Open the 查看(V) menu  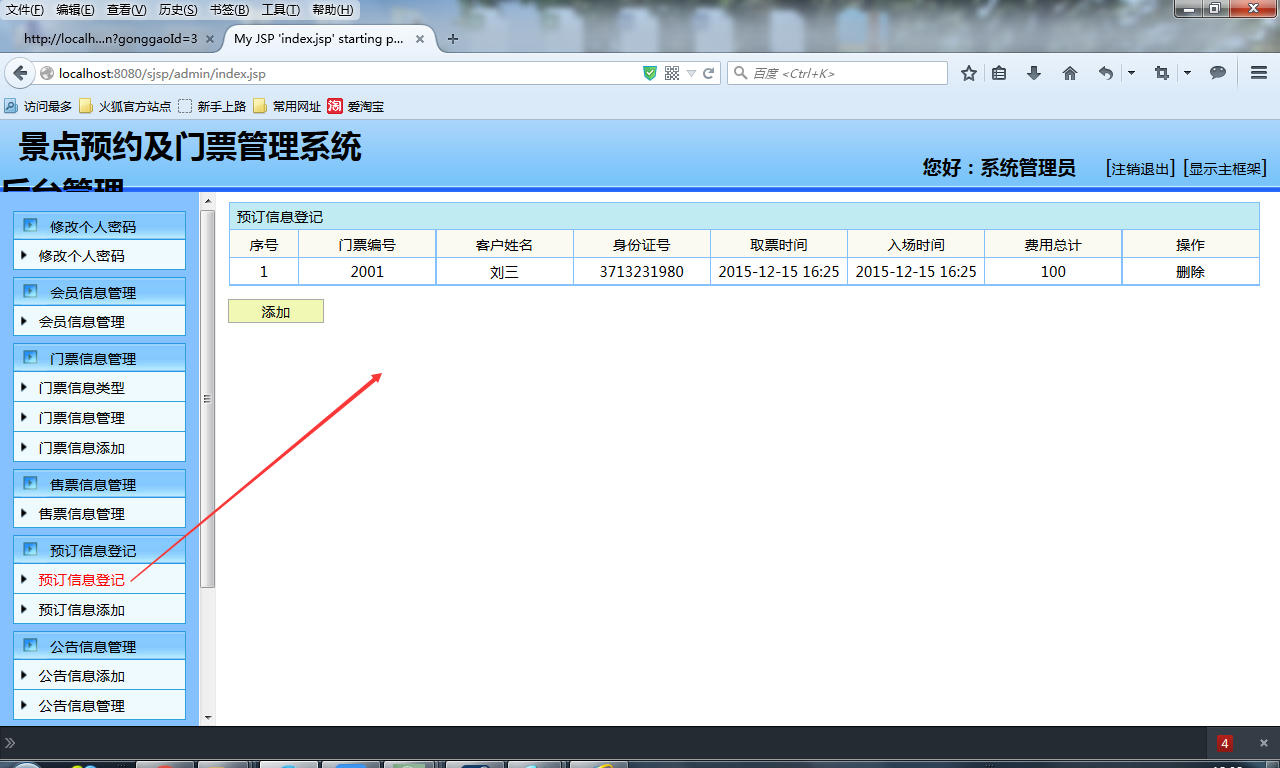tap(126, 10)
